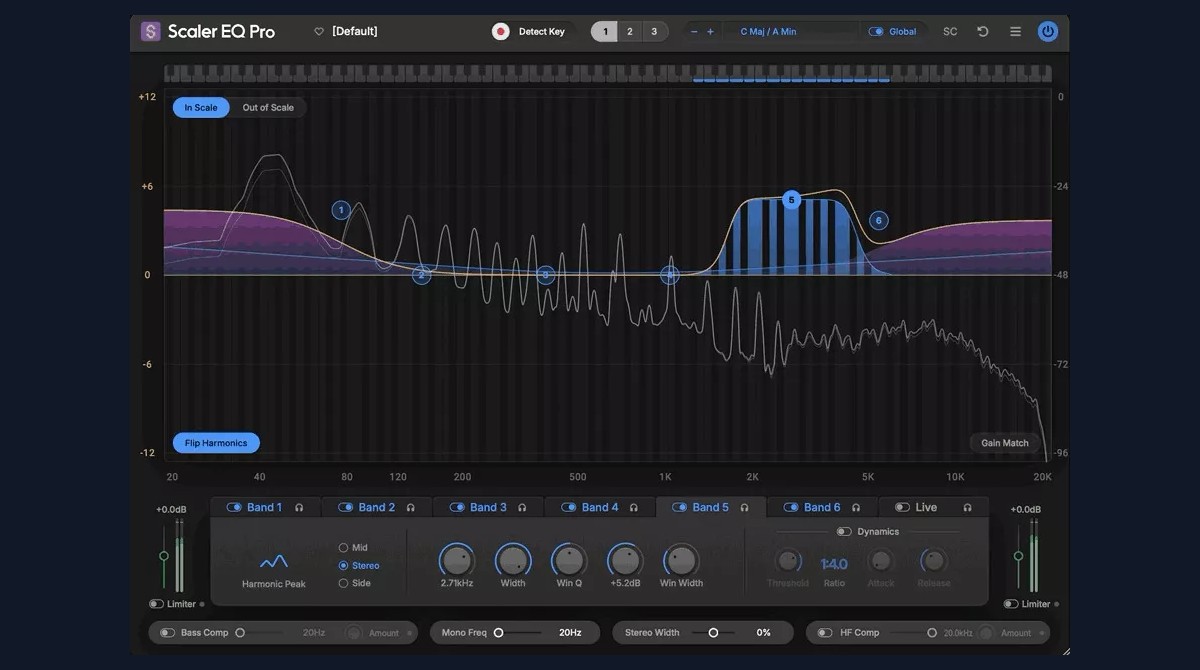Click the Harmonic Peak filter shape icon
Image resolution: width=1200 pixels, height=670 pixels.
(274, 561)
